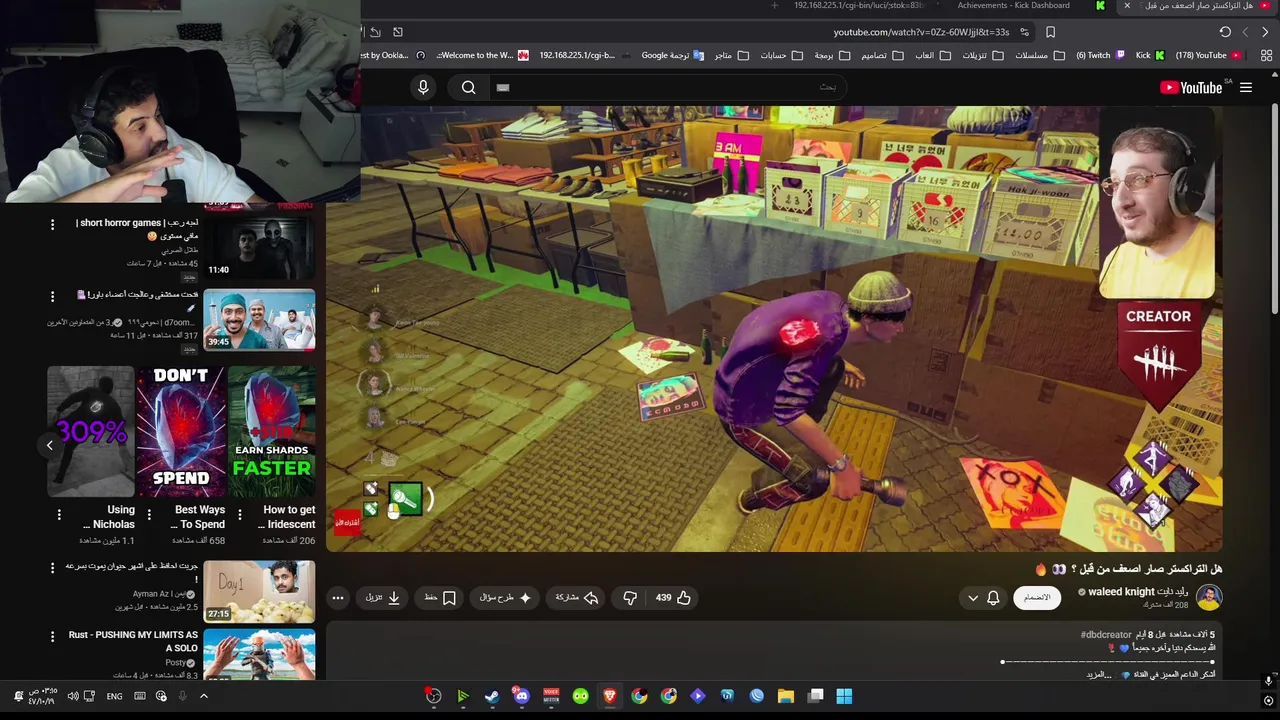Open the العاب bookmarks folder
This screenshot has width=1280, height=720.
point(931,55)
